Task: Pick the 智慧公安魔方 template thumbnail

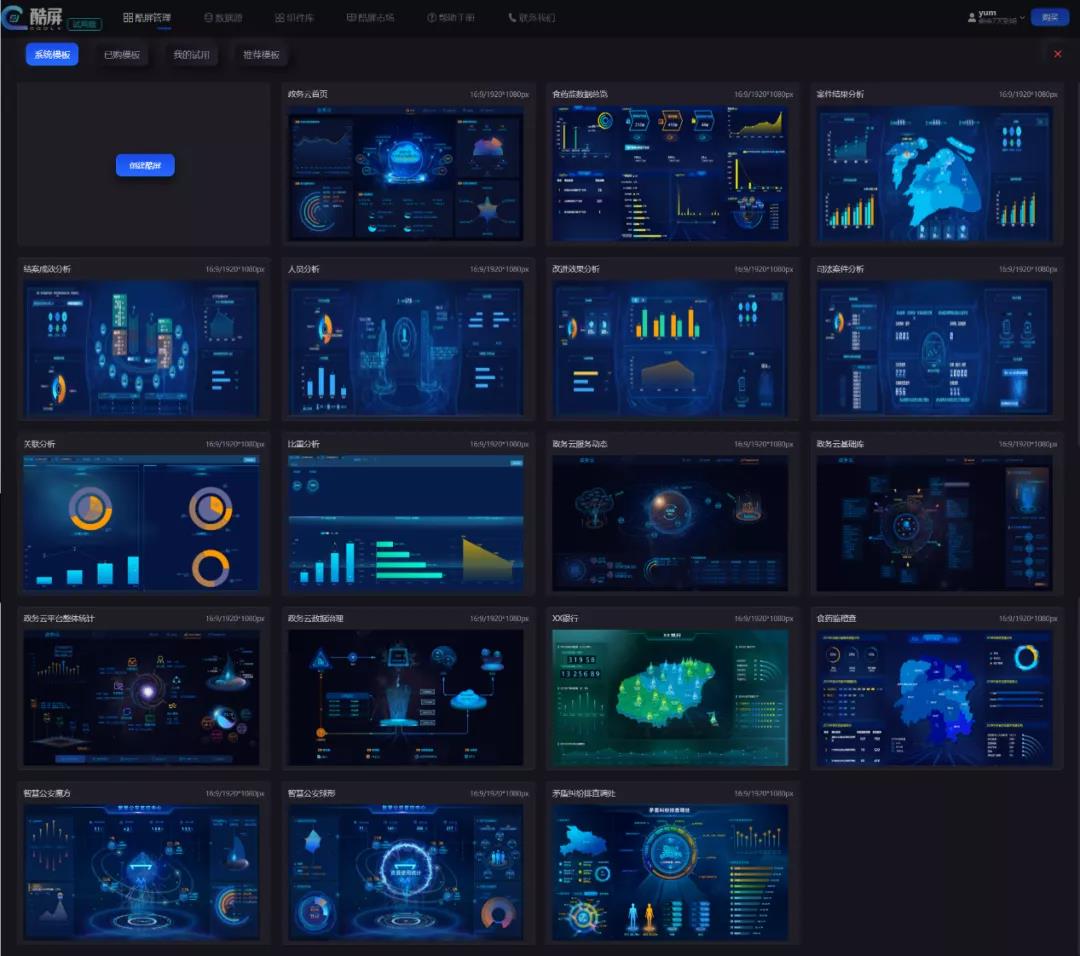Action: pos(141,872)
